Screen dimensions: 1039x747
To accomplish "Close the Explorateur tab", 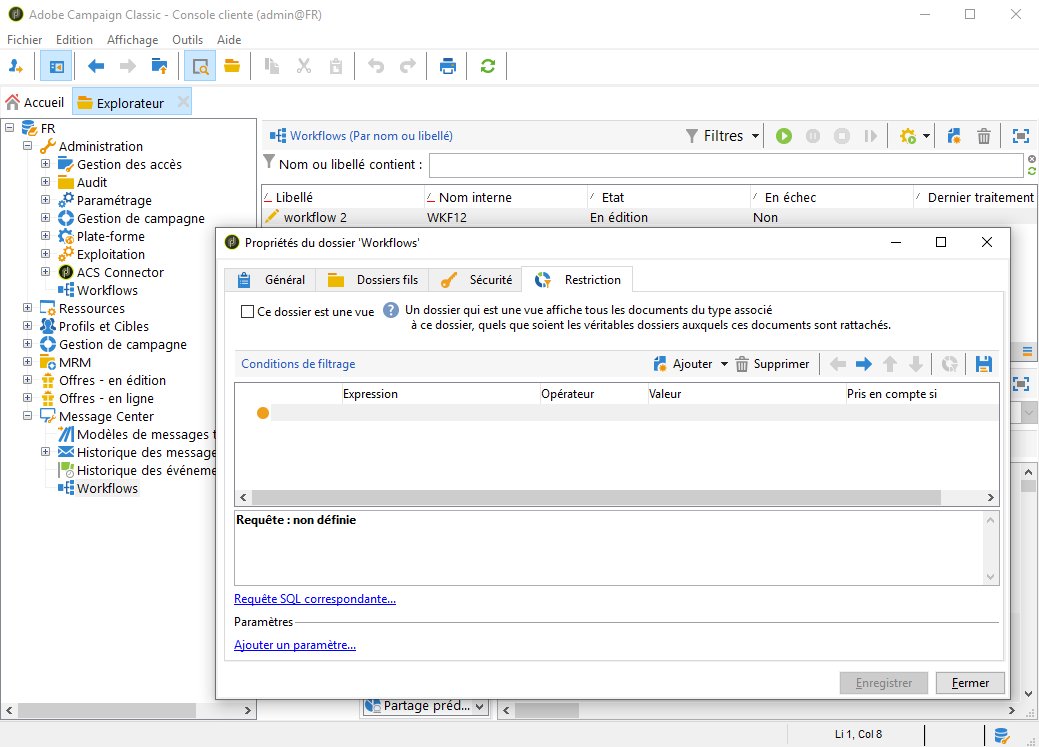I will pyautogui.click(x=183, y=101).
